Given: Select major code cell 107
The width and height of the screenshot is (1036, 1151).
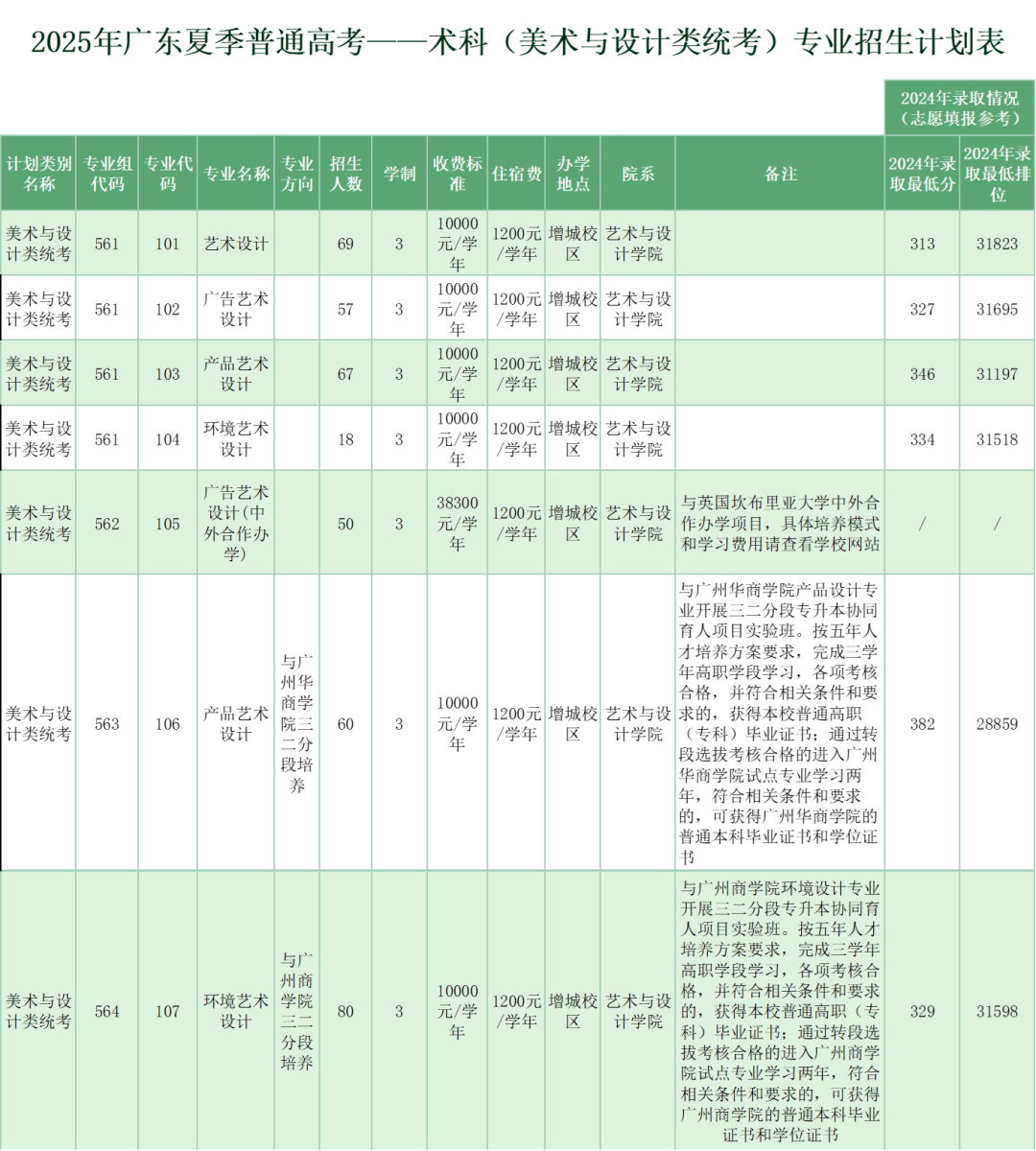Looking at the screenshot, I should [x=168, y=1011].
